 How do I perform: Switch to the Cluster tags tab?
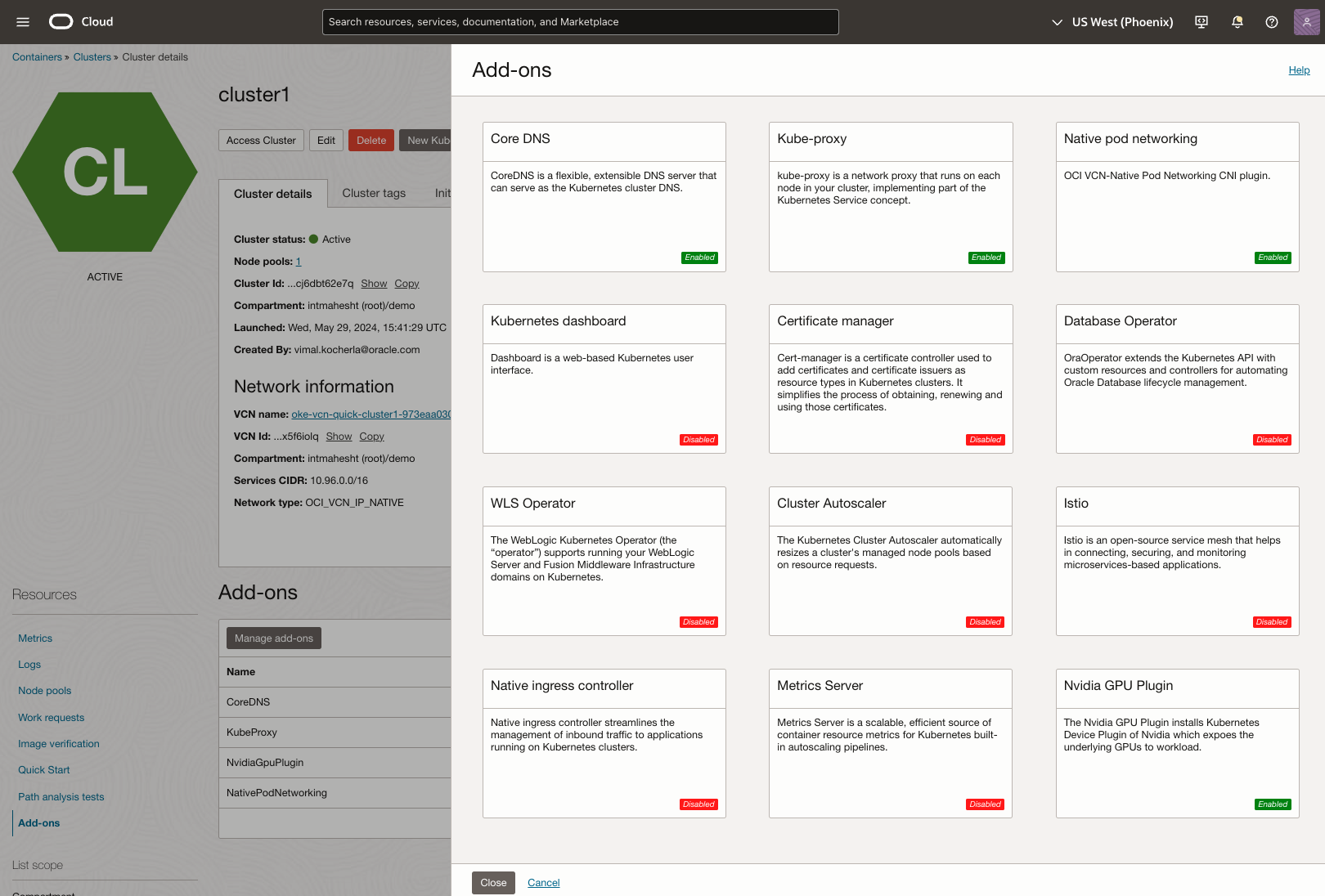pyautogui.click(x=373, y=193)
